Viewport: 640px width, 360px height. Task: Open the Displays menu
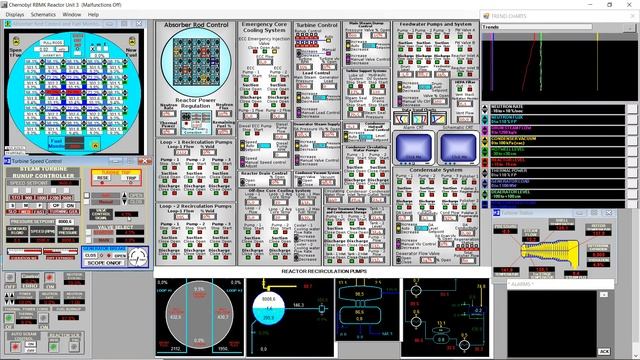(15, 14)
